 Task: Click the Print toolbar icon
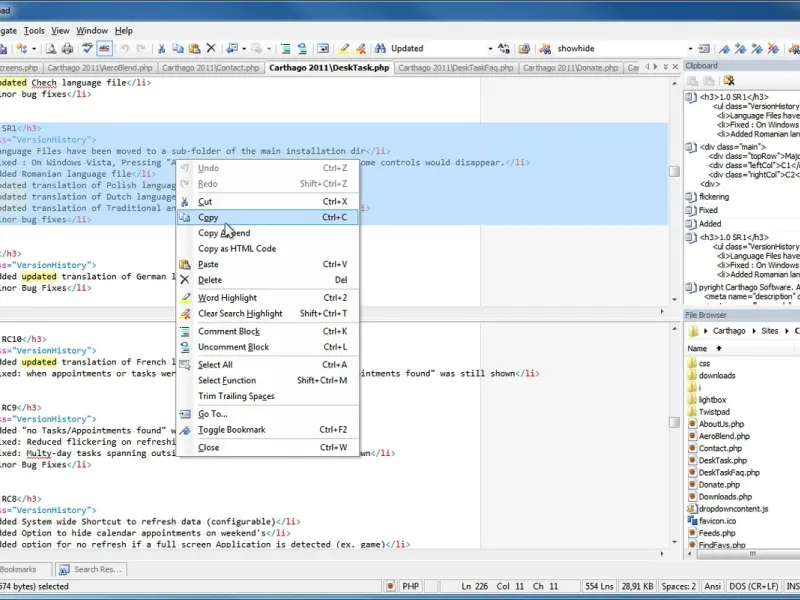click(67, 48)
